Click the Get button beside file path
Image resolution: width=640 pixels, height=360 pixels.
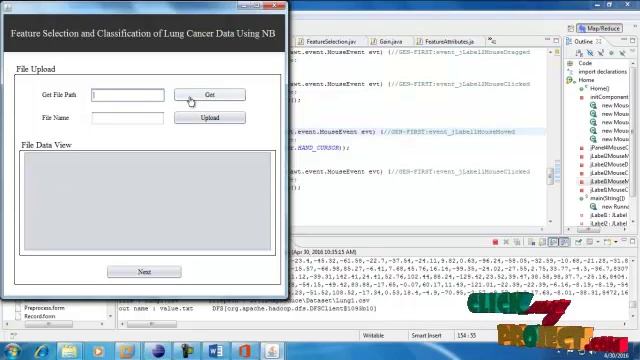point(210,95)
